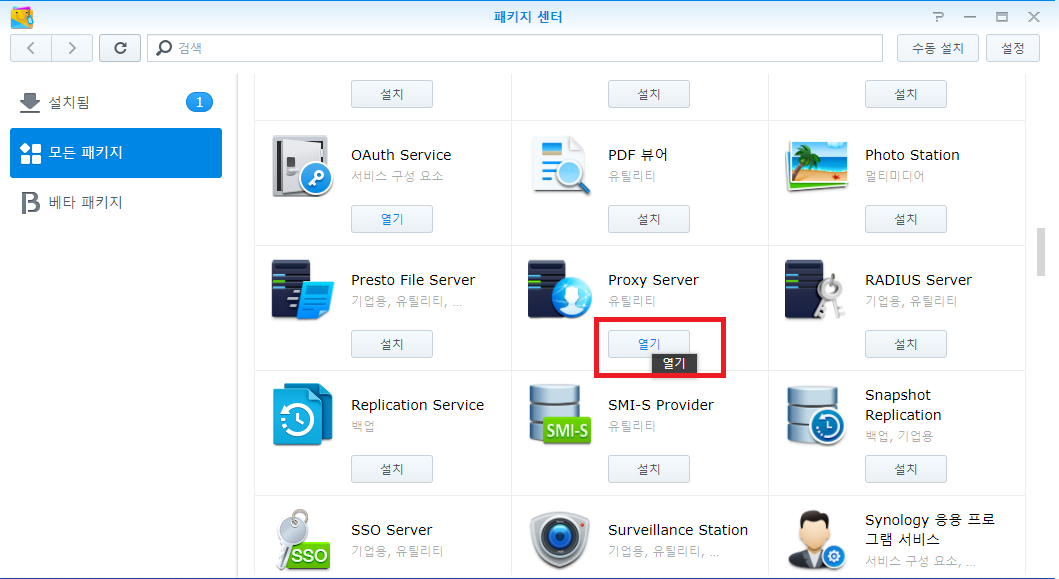Click the 모든 패키지 grid icon

click(x=30, y=153)
